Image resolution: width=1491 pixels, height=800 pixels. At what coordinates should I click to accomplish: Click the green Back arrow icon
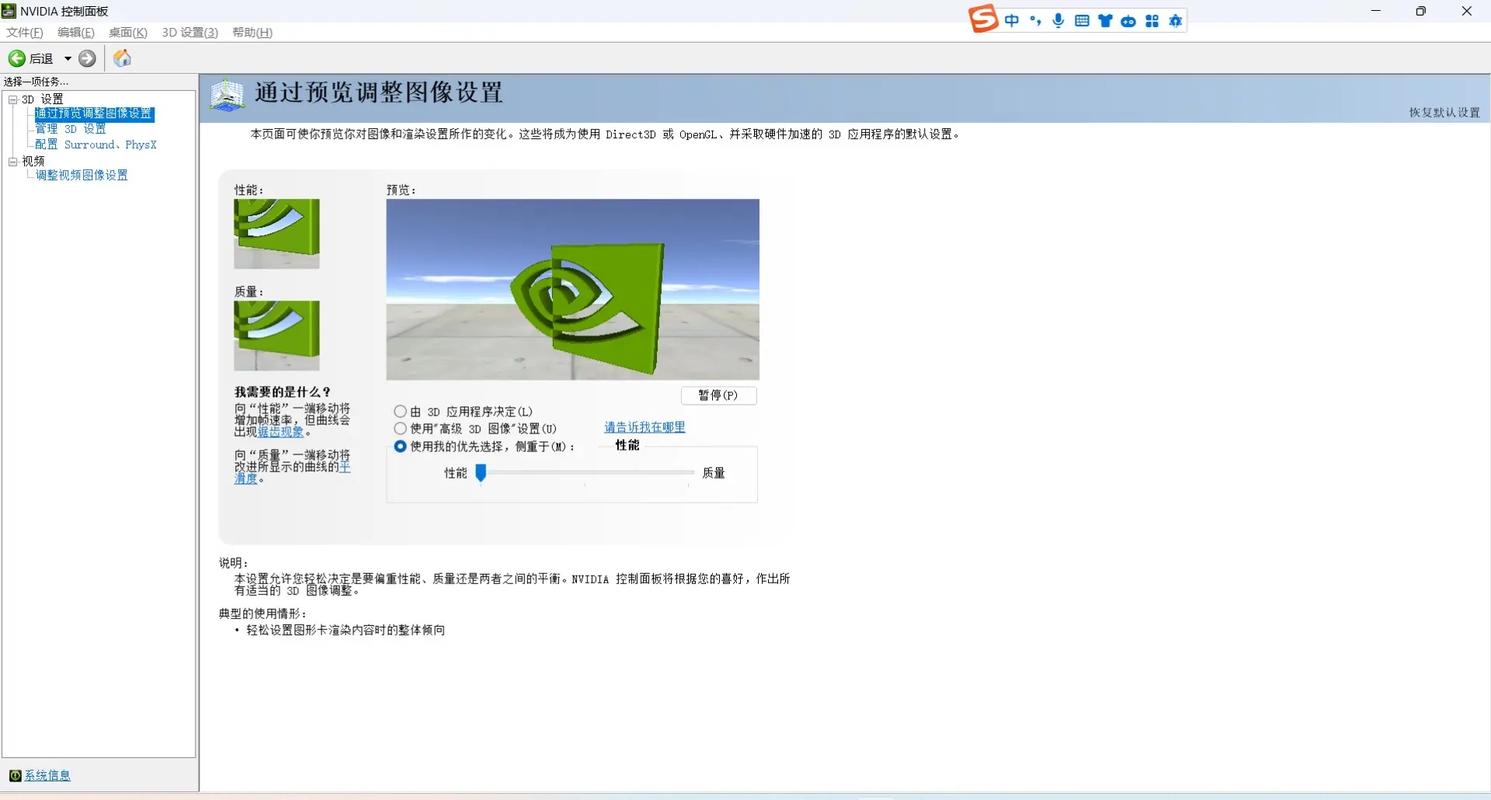[16, 58]
